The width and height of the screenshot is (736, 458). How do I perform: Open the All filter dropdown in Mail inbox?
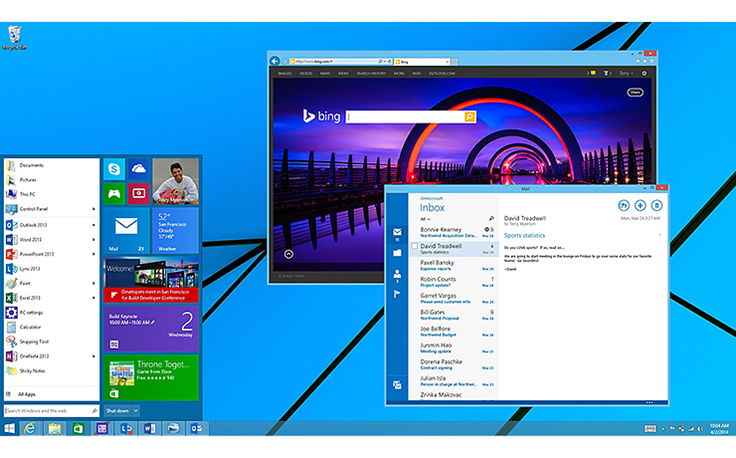click(425, 219)
